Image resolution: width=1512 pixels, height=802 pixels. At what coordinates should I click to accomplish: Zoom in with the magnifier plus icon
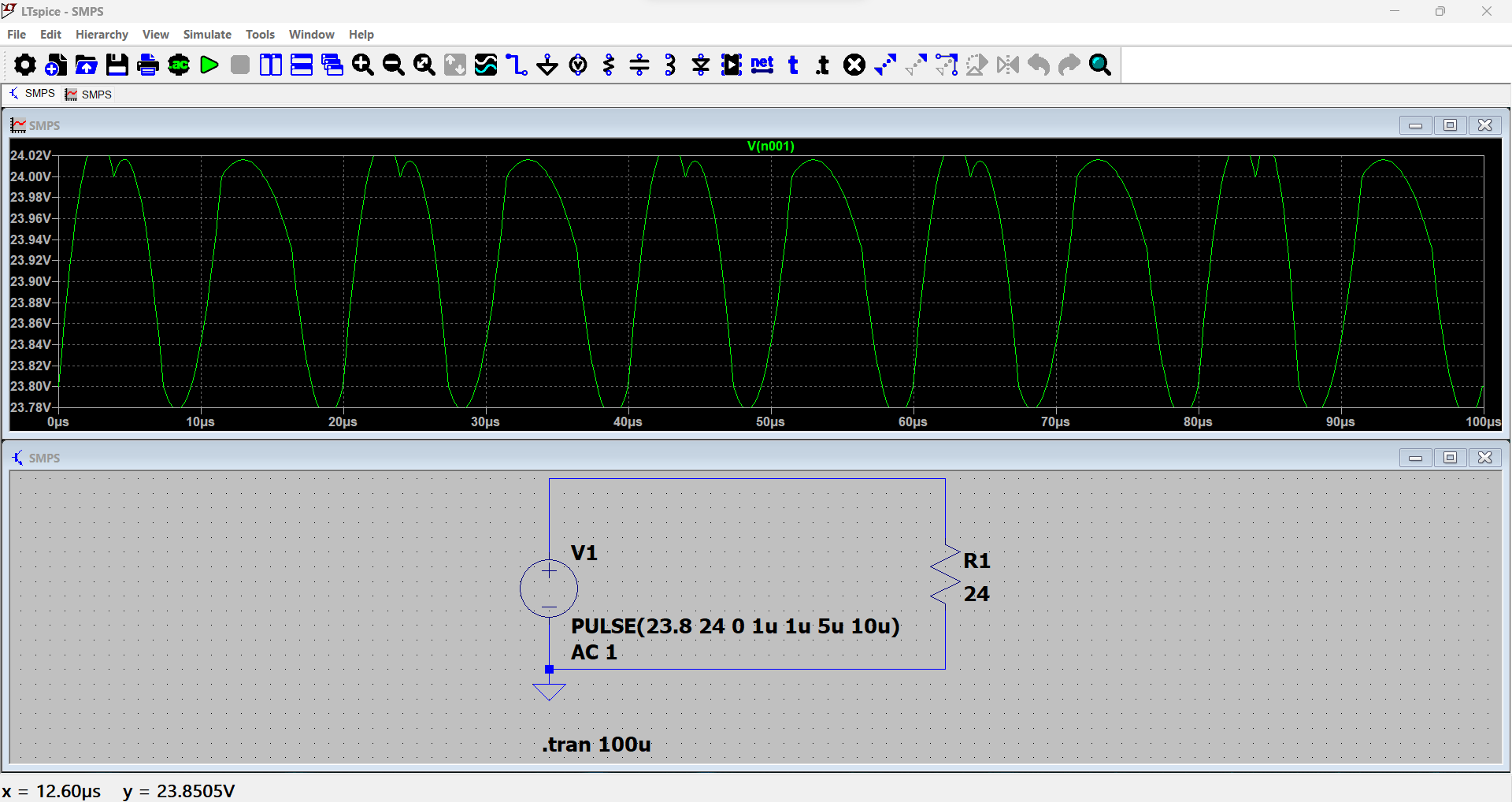pos(363,65)
